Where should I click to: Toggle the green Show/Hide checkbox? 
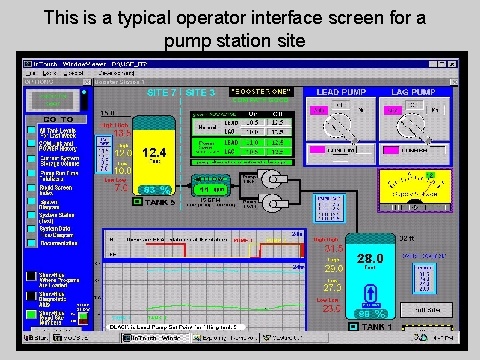[31, 315]
